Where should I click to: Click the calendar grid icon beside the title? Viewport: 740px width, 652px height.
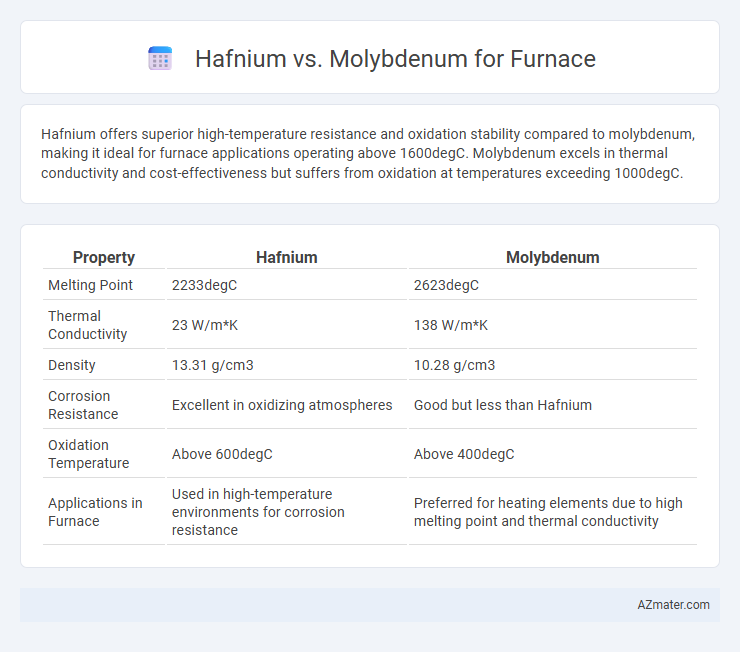(160, 59)
